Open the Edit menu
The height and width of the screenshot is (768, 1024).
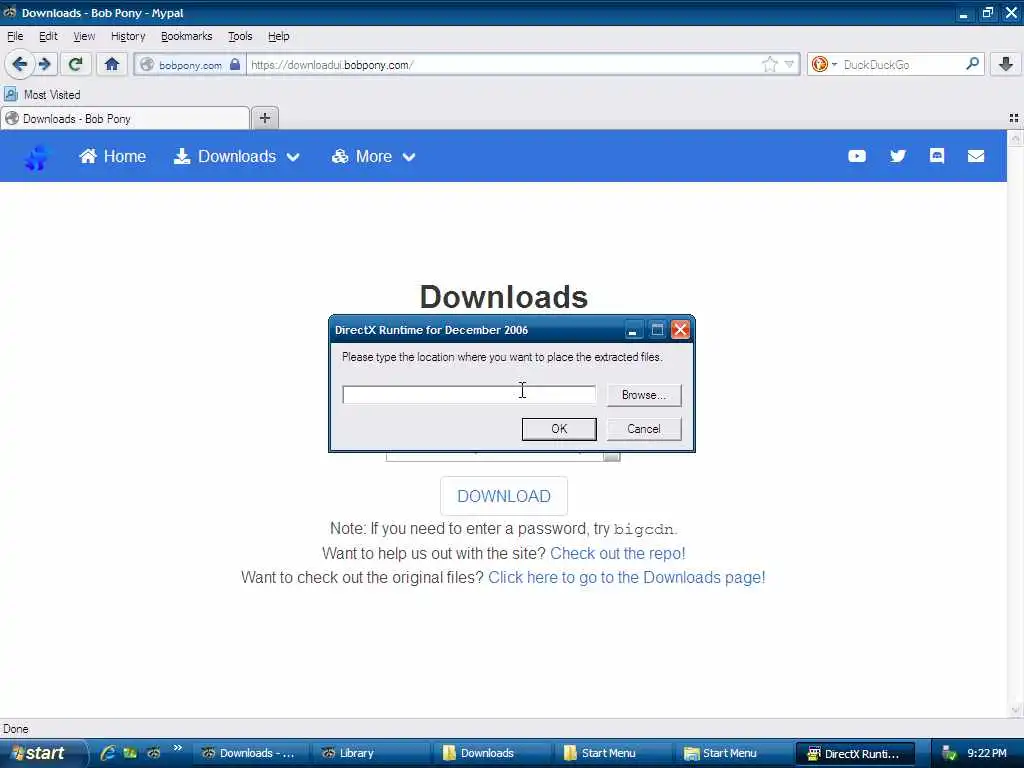click(48, 37)
